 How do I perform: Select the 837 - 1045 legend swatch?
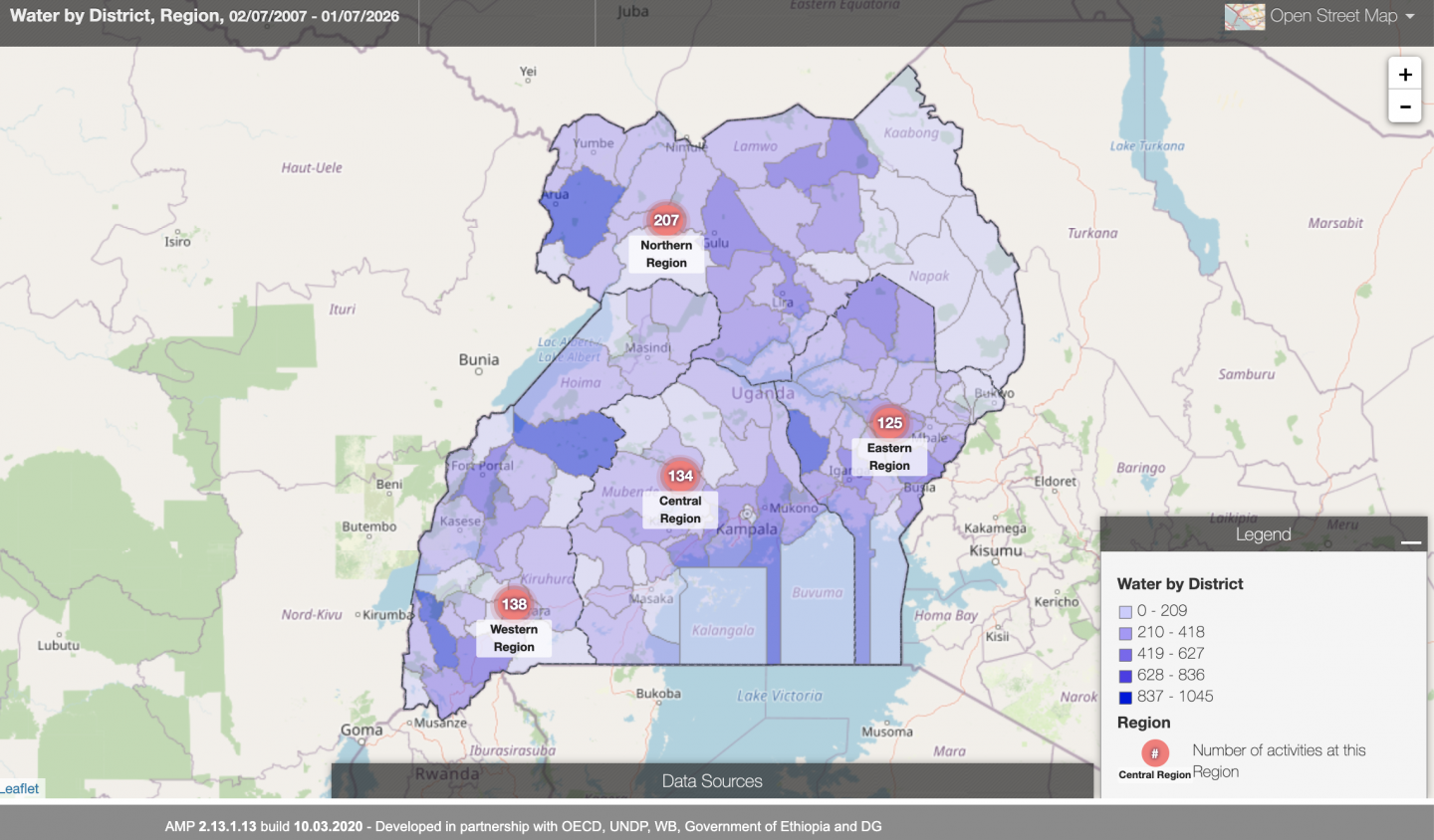pos(1125,698)
